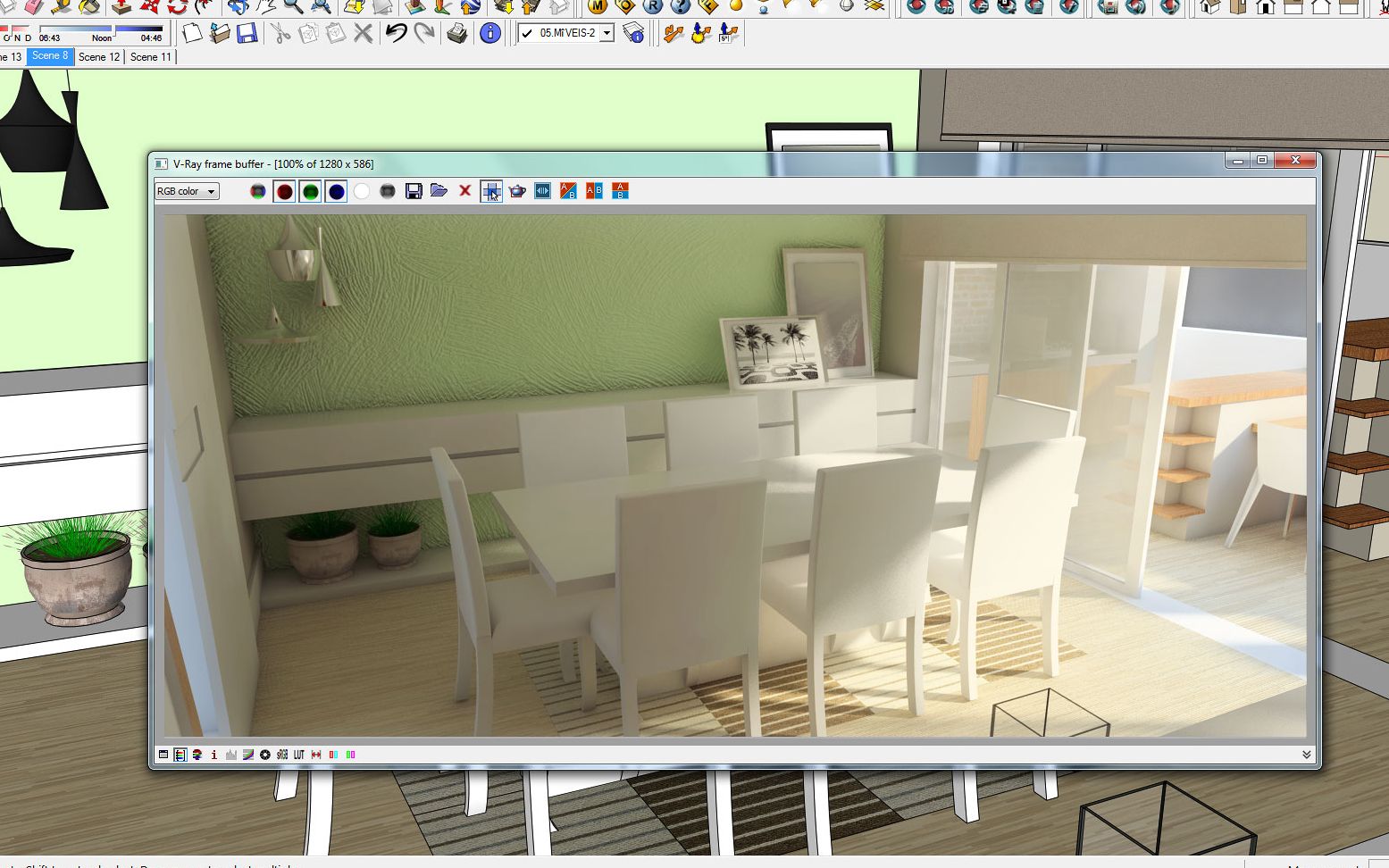1389x868 pixels.
Task: Toggle sRGB display mode
Action: [282, 755]
